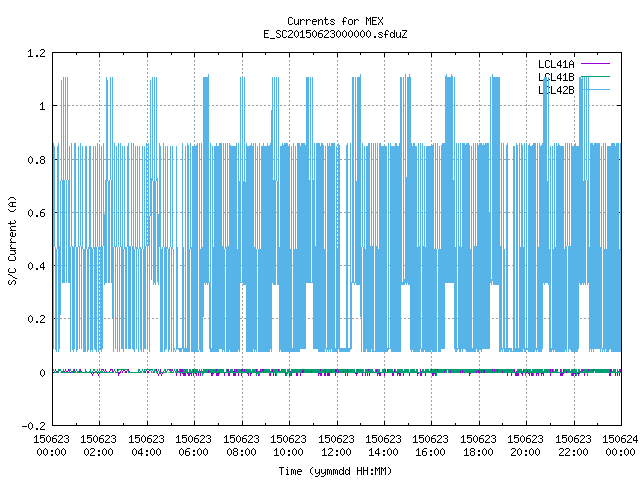Click the x-axis label 'Time (yymmdd HH:MM)'

pyautogui.click(x=335, y=471)
